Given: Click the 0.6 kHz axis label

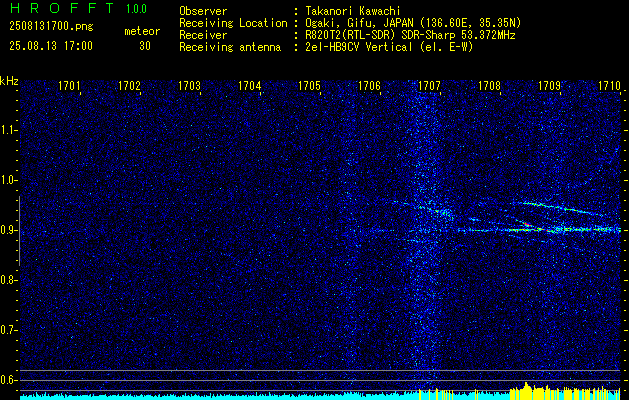Looking at the screenshot, I should (7, 380).
